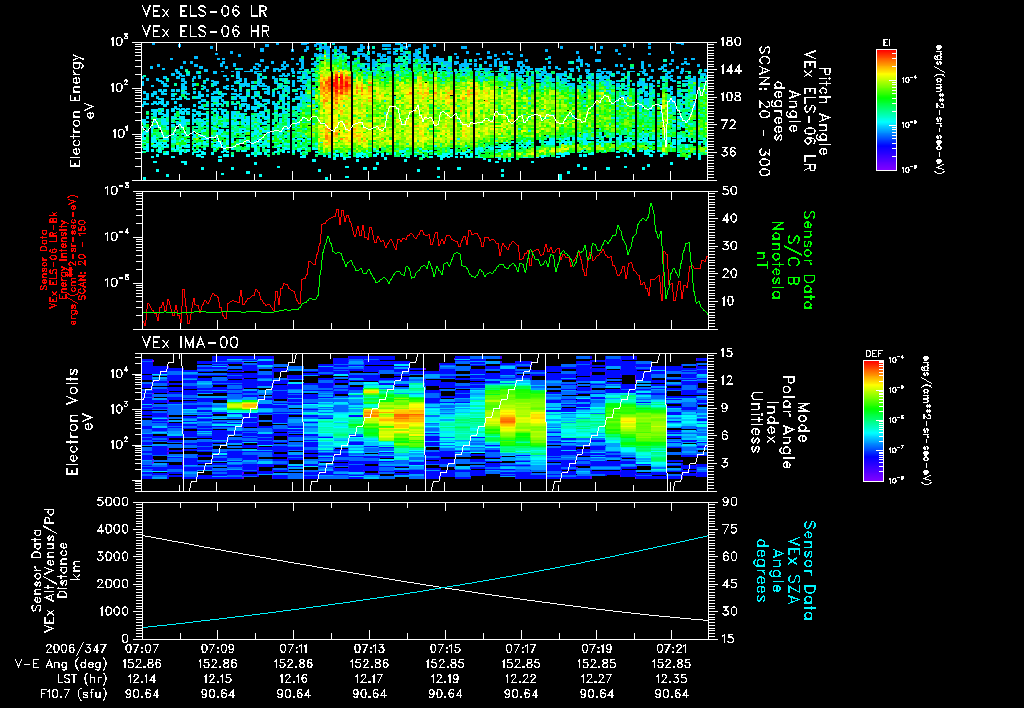Click the '5000' altitude tick label
Image resolution: width=1024 pixels, height=708 pixels.
[114, 502]
